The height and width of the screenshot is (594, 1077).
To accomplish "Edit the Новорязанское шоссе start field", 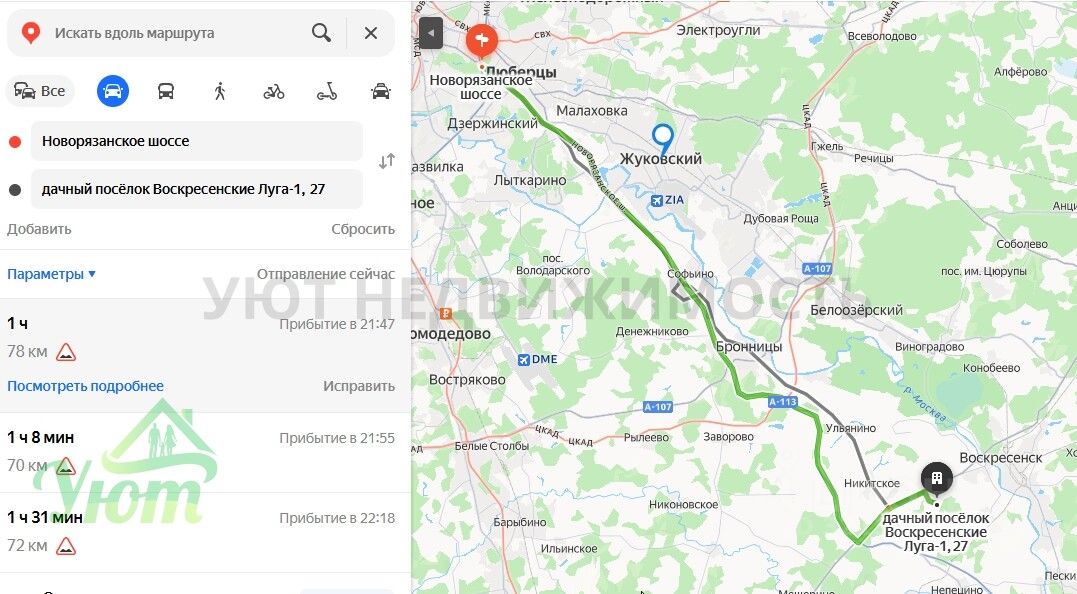I will pyautogui.click(x=196, y=141).
